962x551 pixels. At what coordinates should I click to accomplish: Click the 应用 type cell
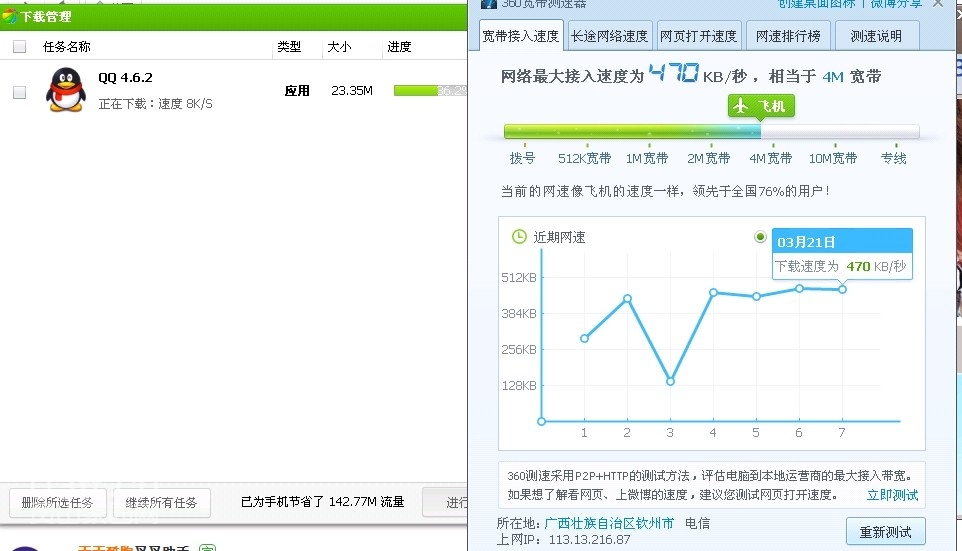coord(297,91)
